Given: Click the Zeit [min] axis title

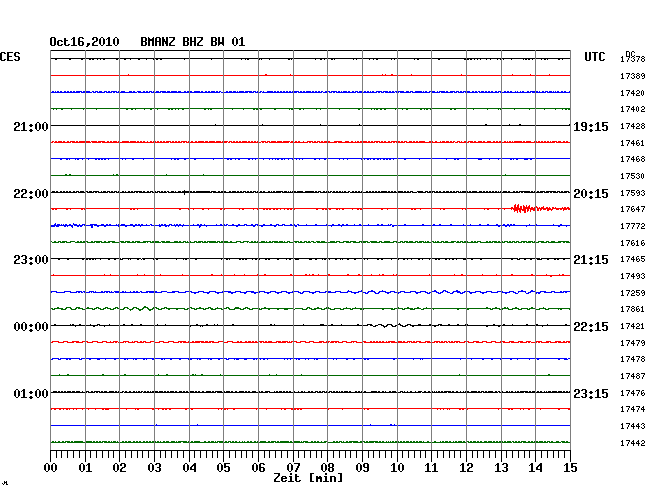Looking at the screenshot, I should [x=308, y=478].
